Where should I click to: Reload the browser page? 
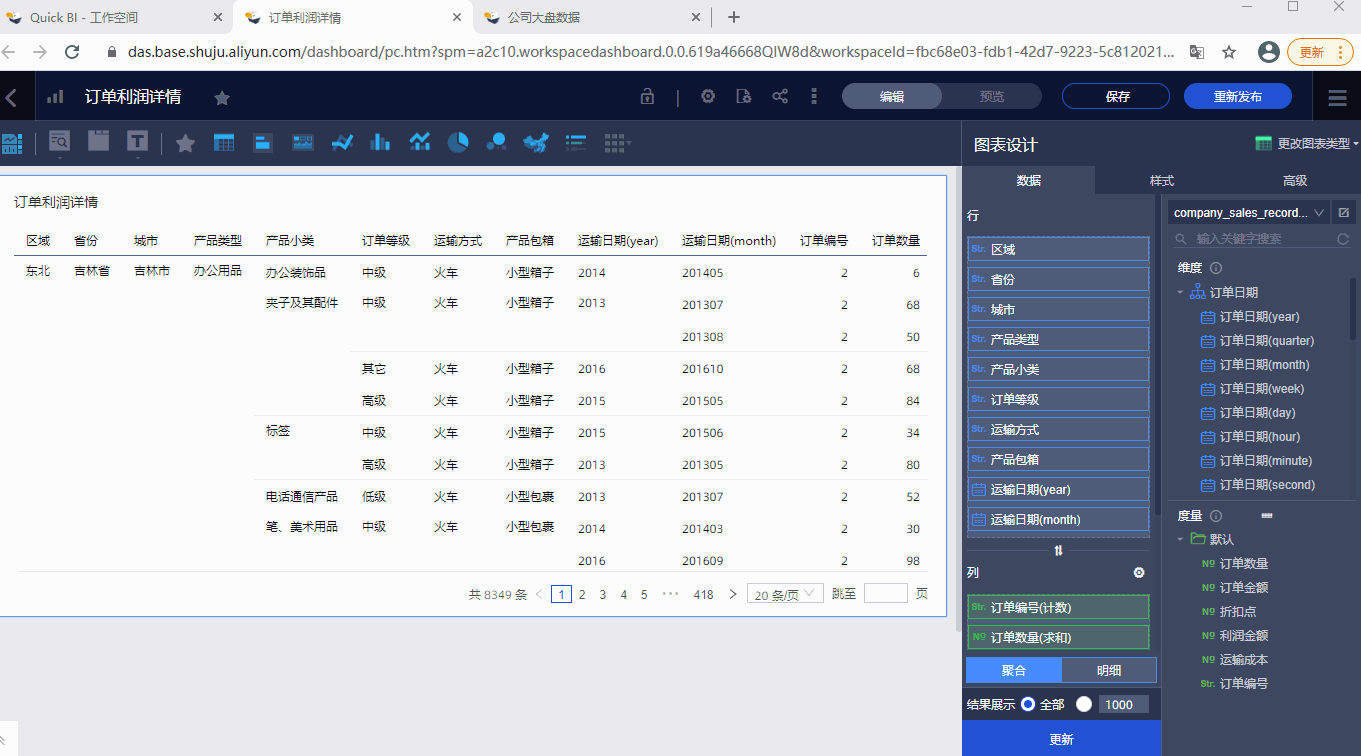72,52
